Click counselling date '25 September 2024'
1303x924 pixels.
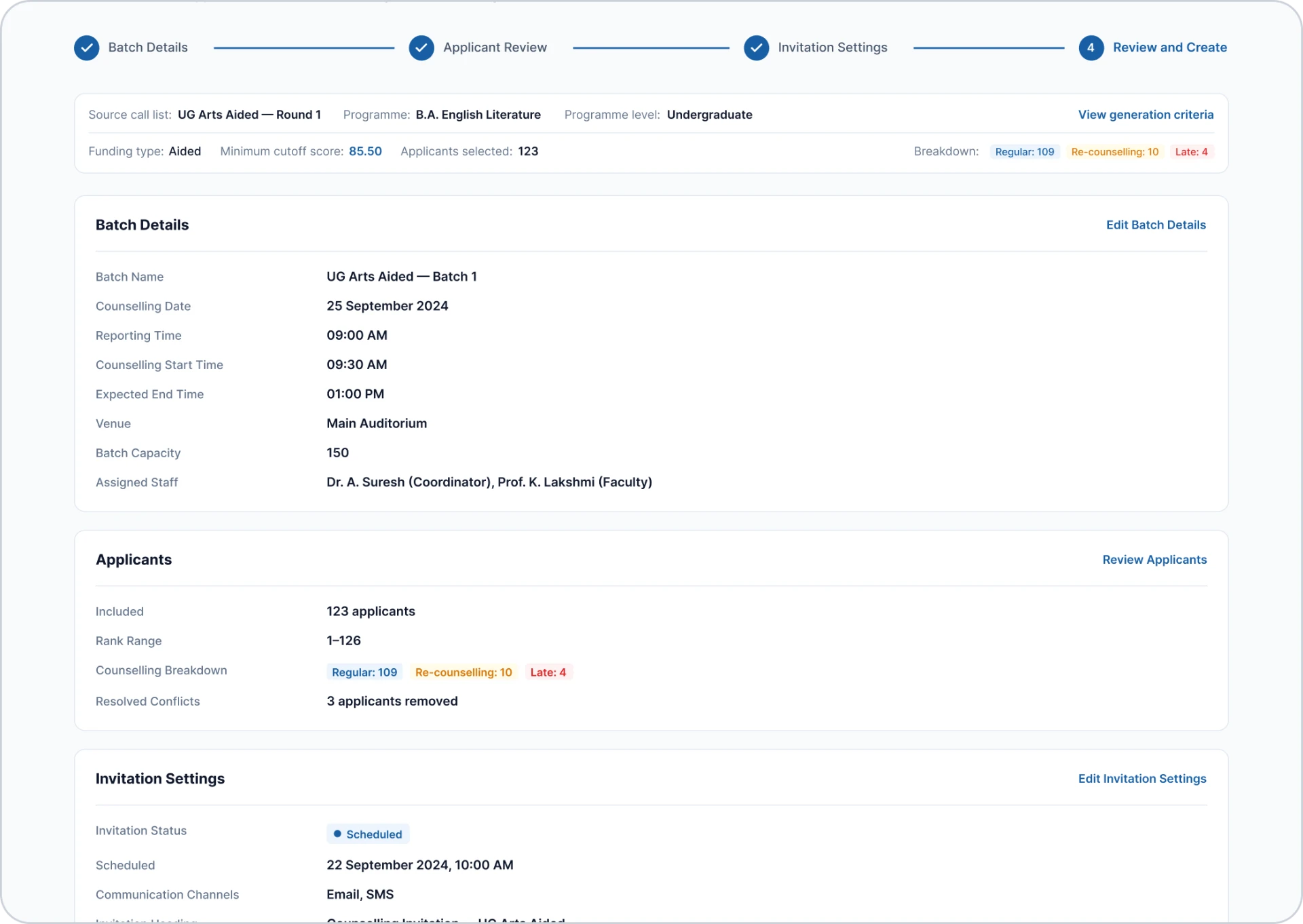click(x=388, y=306)
